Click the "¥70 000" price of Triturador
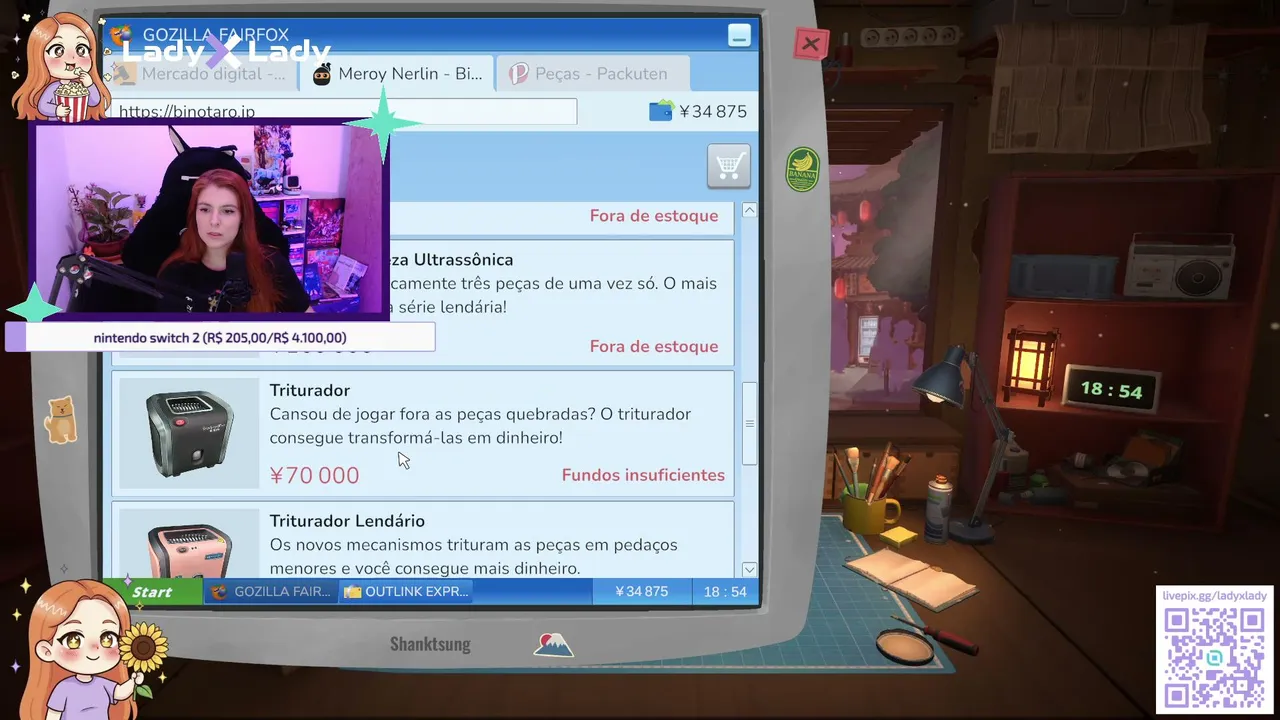The width and height of the screenshot is (1280, 720). click(314, 475)
